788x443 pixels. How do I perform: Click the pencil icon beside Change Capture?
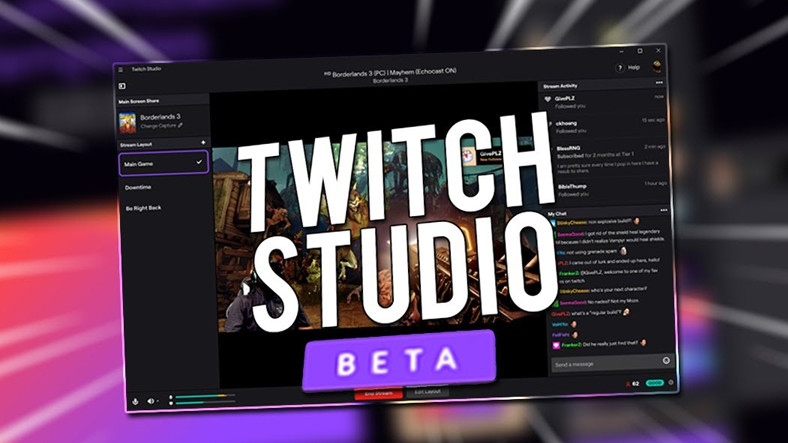(180, 126)
